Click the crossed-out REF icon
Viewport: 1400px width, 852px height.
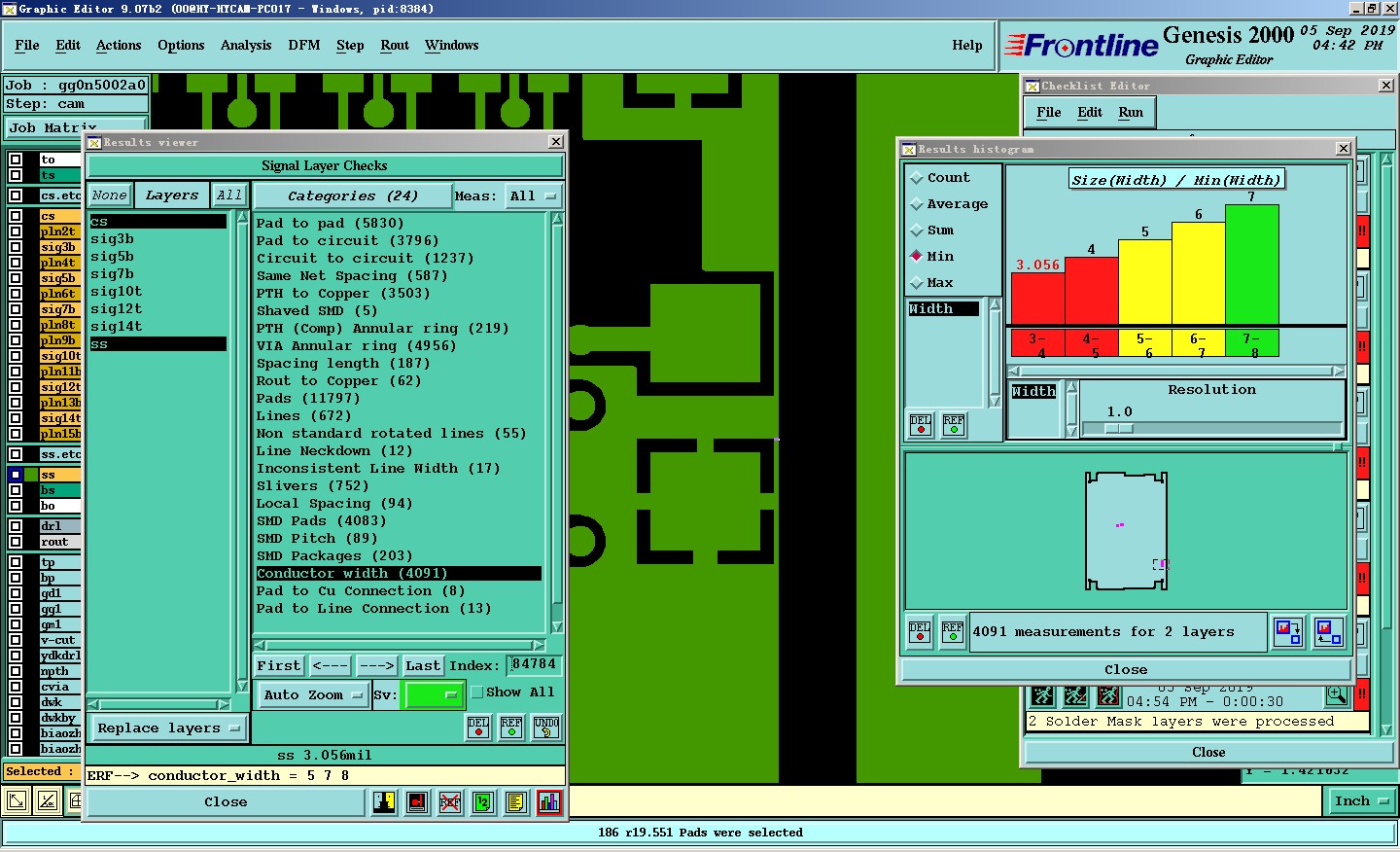pyautogui.click(x=450, y=802)
